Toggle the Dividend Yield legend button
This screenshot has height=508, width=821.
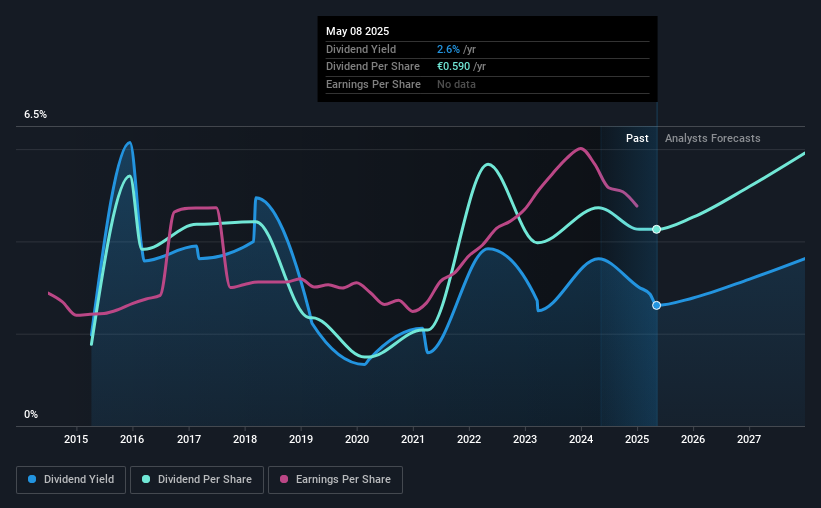[71, 480]
